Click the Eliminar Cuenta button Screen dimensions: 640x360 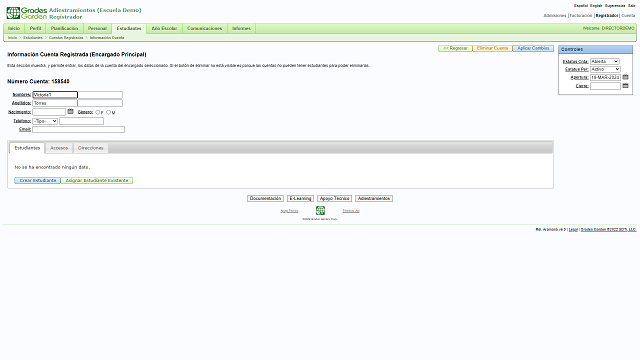(492, 48)
